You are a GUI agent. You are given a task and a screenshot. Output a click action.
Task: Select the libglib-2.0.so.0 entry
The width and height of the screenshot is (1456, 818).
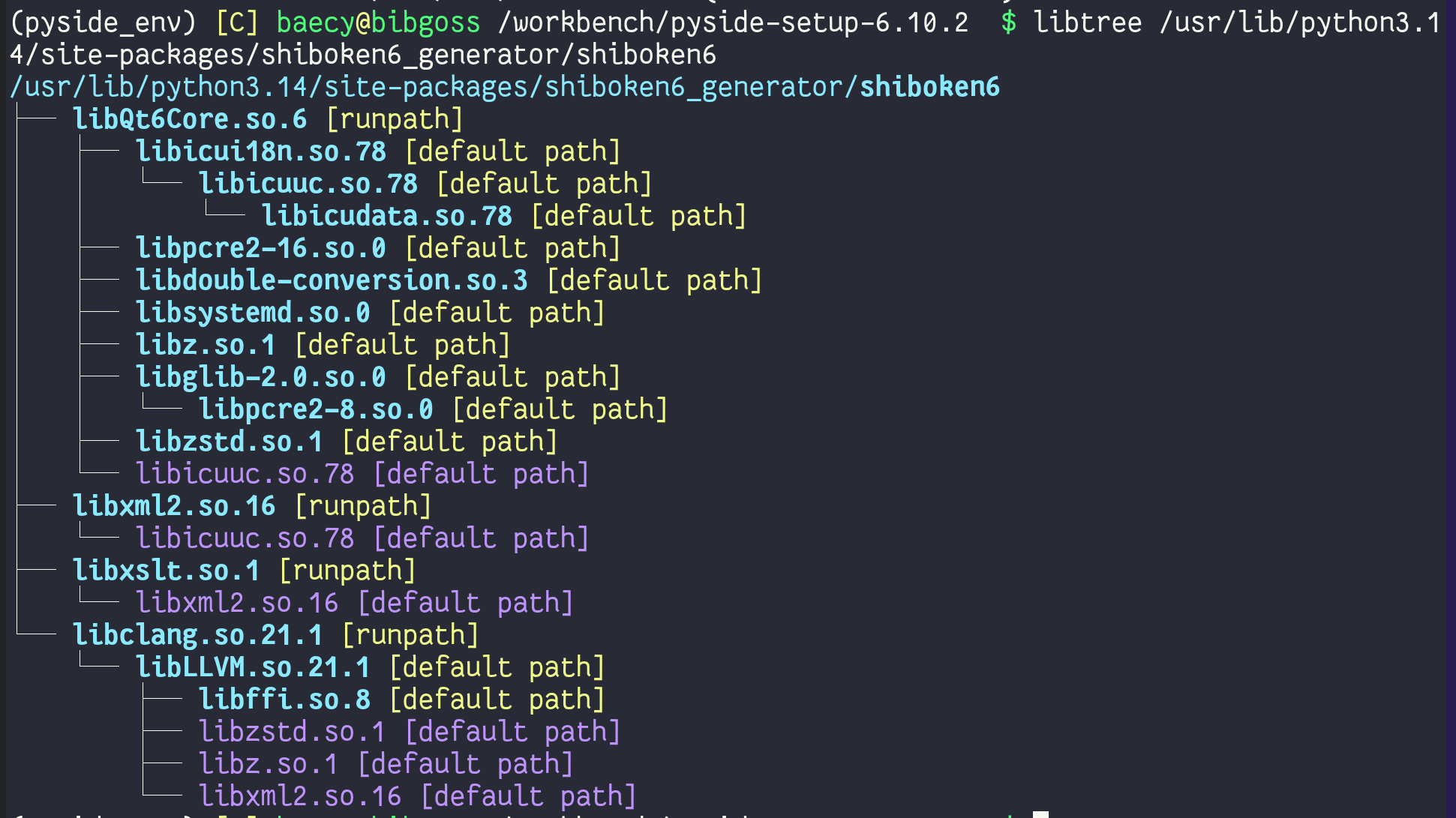tap(261, 377)
